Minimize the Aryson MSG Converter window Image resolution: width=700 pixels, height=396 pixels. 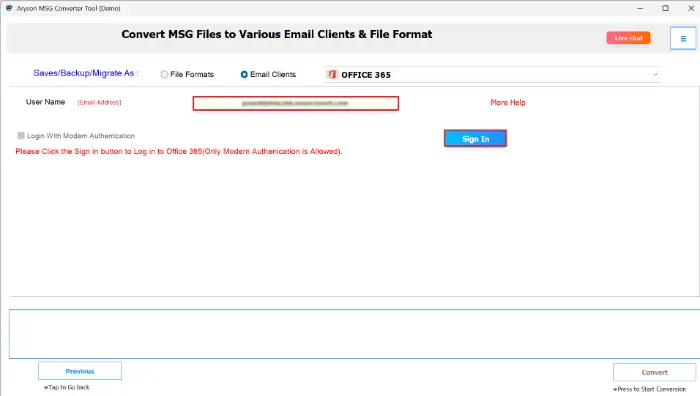click(x=640, y=8)
